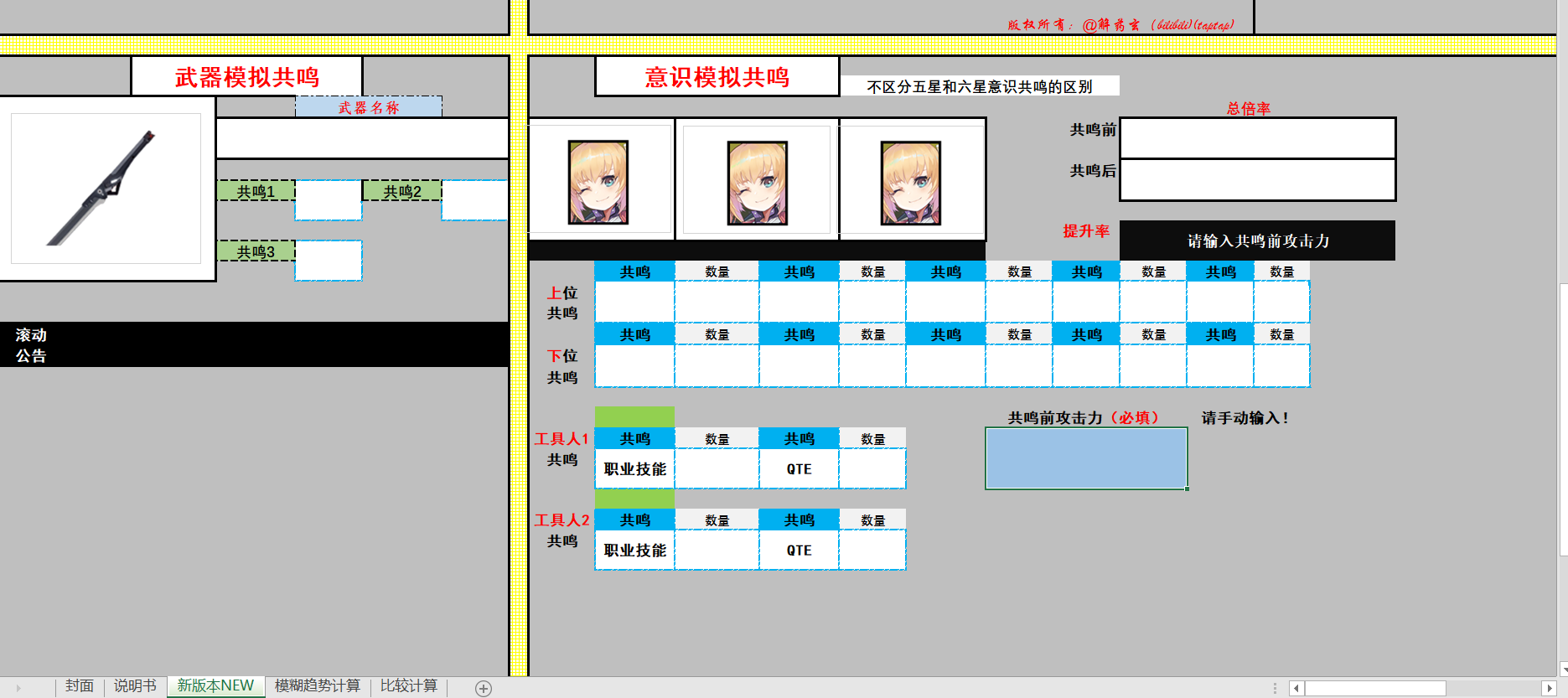
Task: Select 数量 cell beside 工具人2 职业技能
Action: (x=717, y=550)
